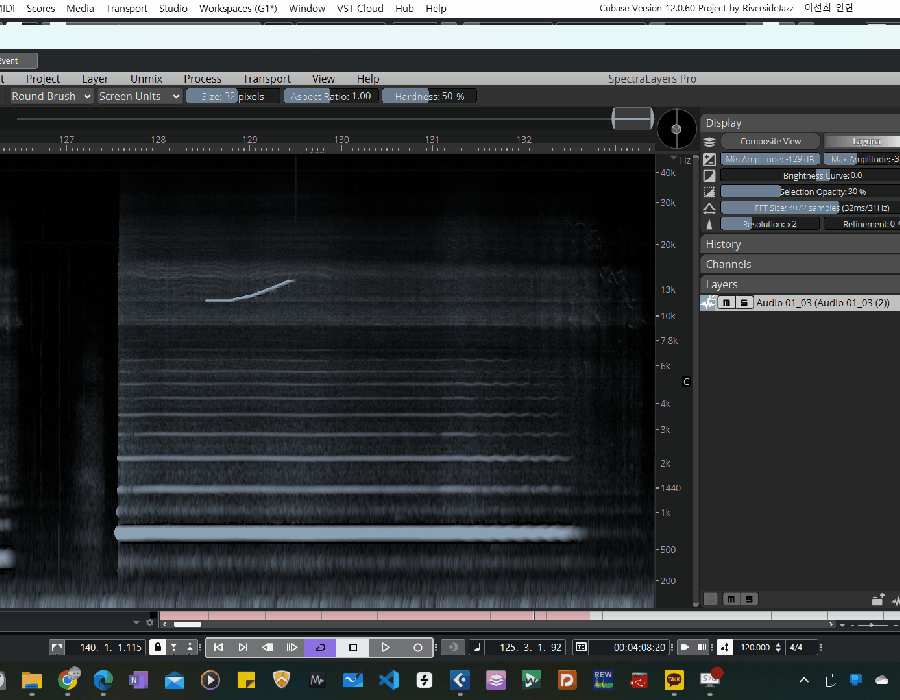900x700 pixels.
Task: Open Cubase Workspaces (G1*) menu
Action: click(x=238, y=9)
